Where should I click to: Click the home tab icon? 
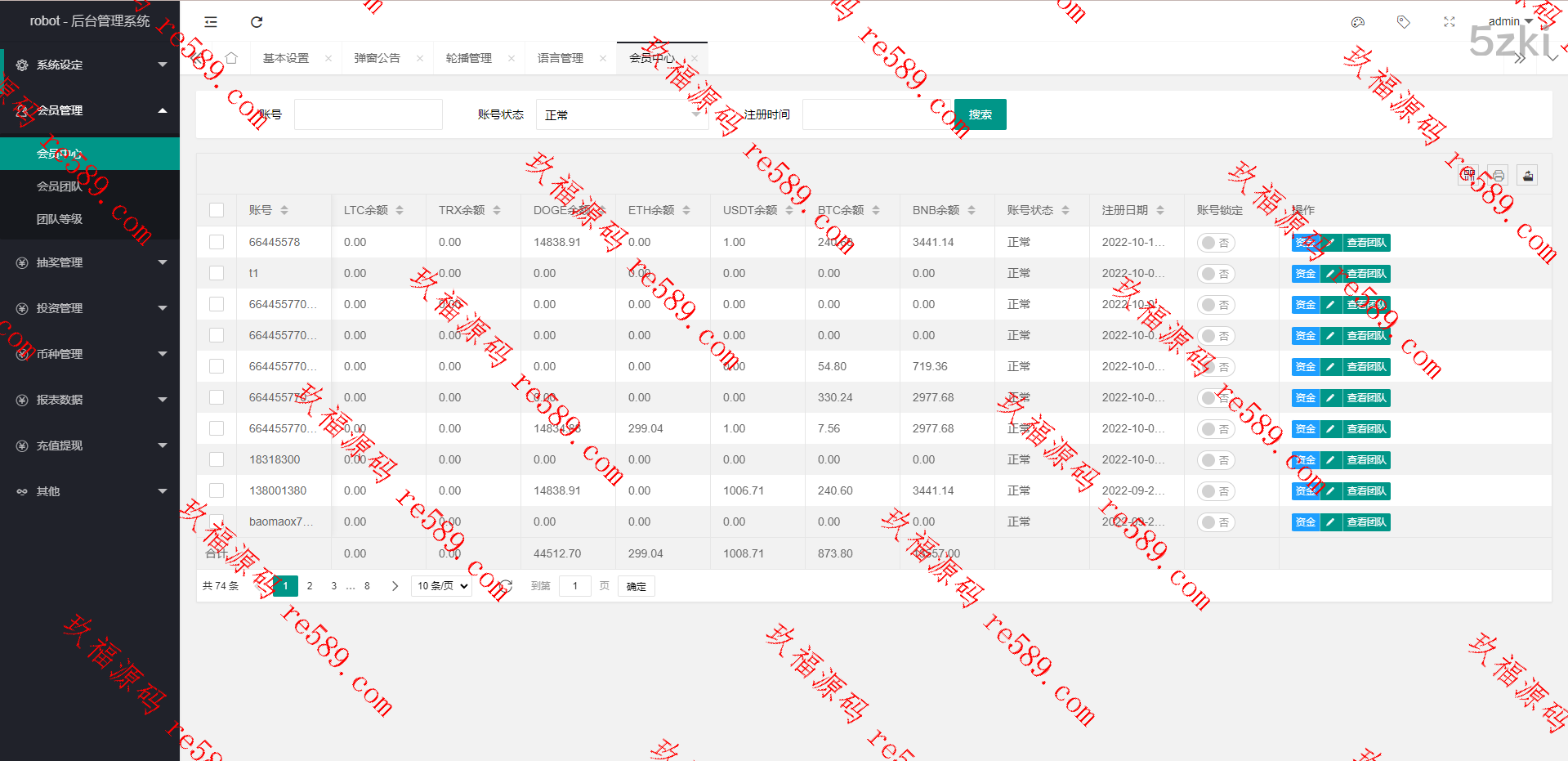tap(231, 58)
